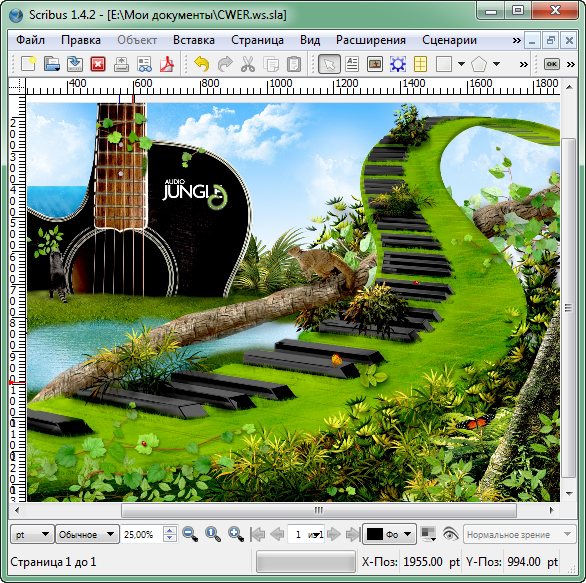This screenshot has width=586, height=583.
Task: Restore the inner document window
Action: point(550,40)
